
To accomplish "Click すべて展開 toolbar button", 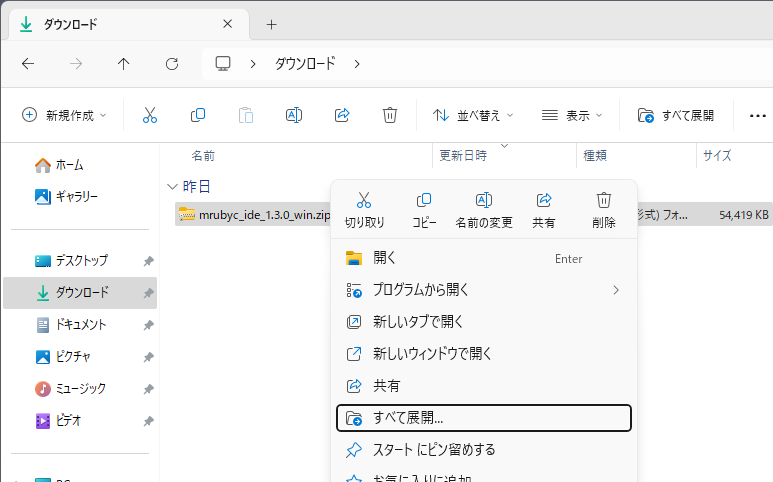I will [676, 115].
